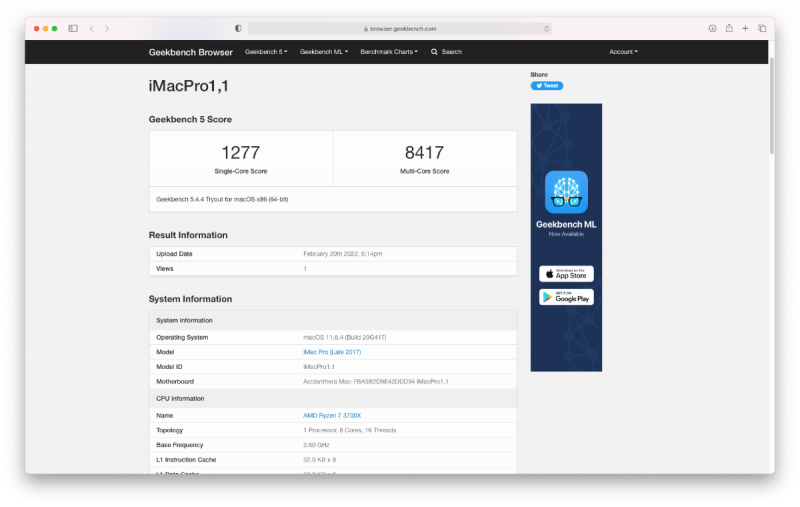The height and width of the screenshot is (507, 800).
Task: Show the tab overview icon
Action: (x=762, y=29)
